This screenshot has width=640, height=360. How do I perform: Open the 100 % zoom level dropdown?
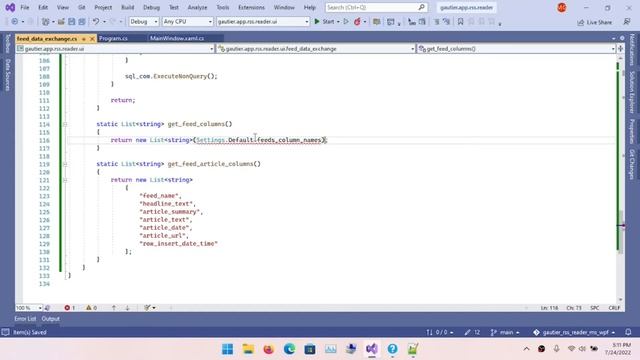29,308
